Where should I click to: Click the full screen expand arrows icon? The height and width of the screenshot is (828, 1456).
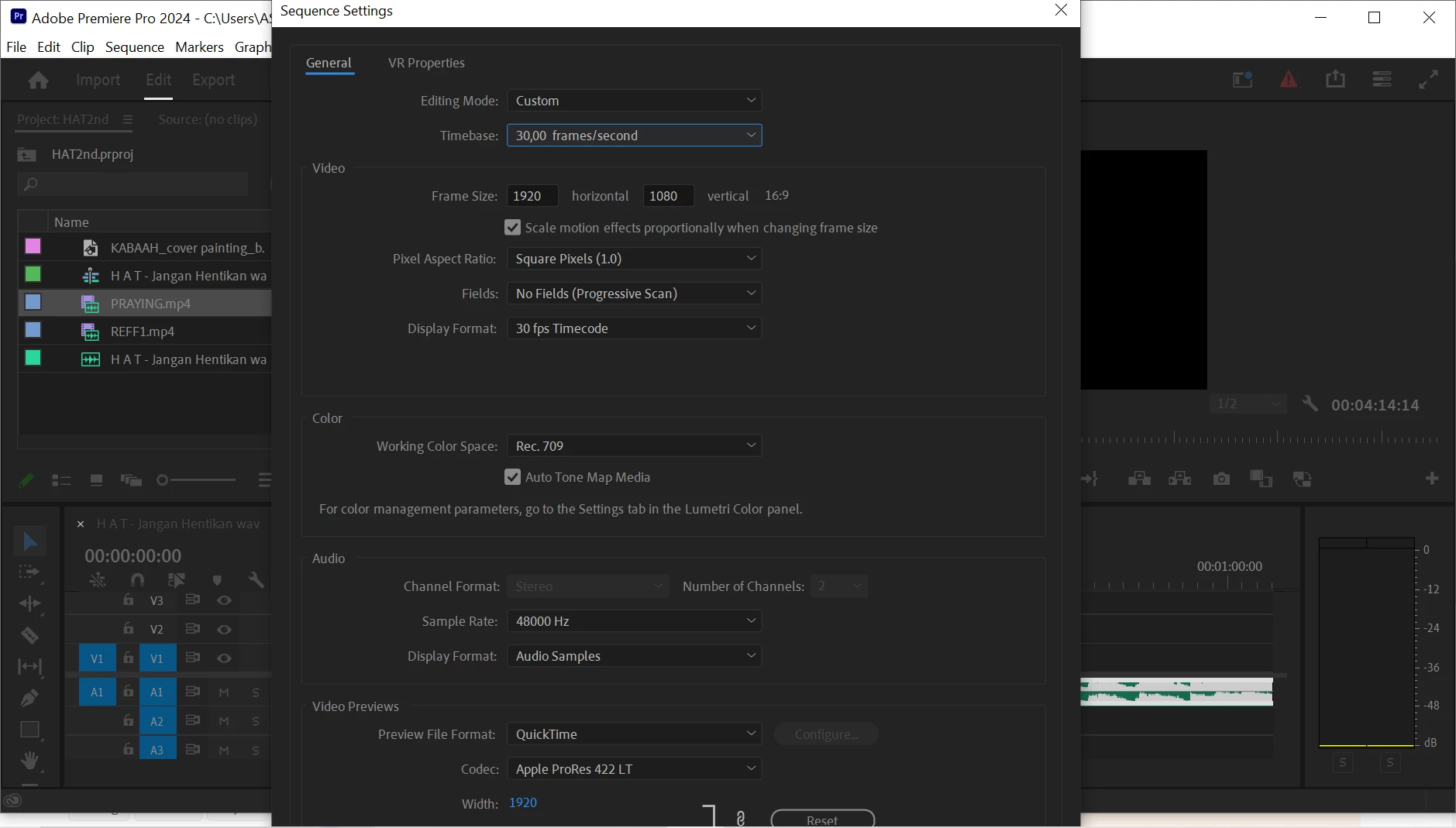1428,79
